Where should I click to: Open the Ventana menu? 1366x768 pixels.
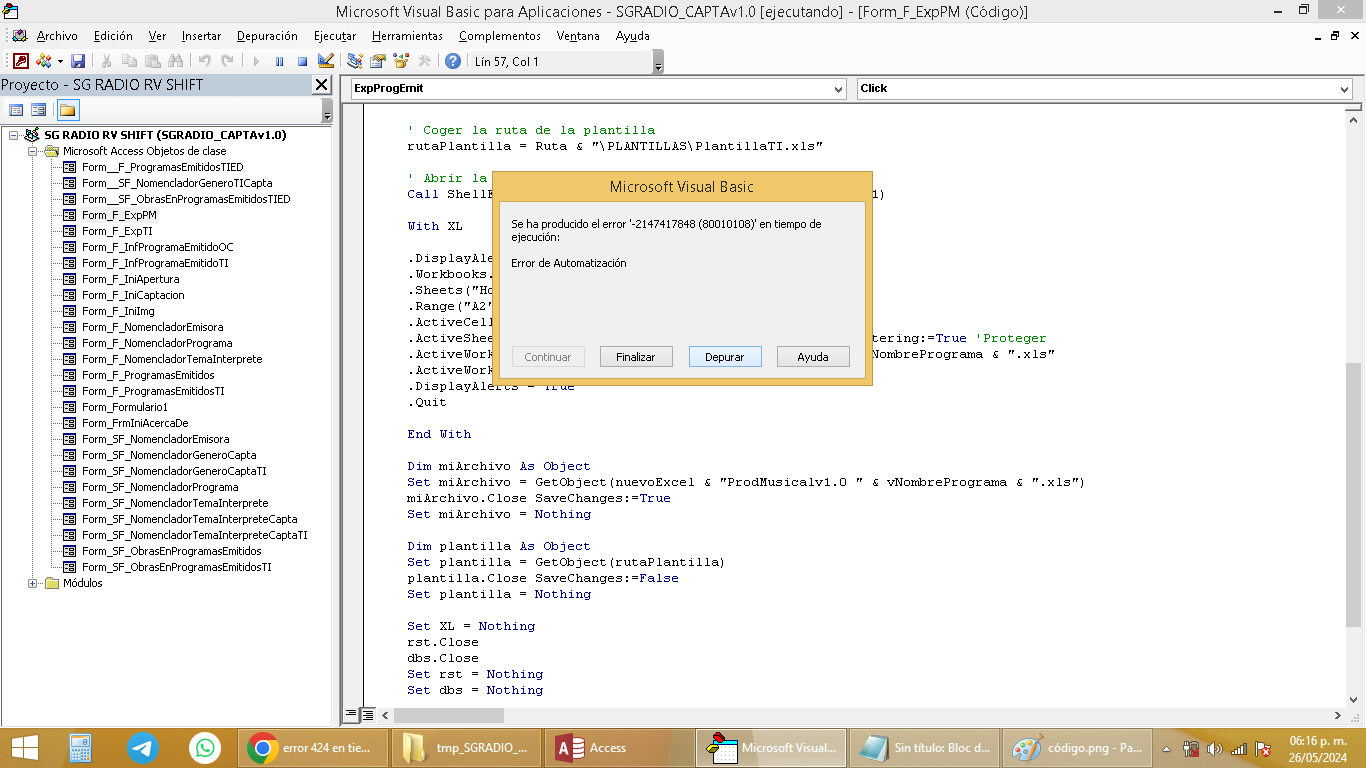point(578,36)
